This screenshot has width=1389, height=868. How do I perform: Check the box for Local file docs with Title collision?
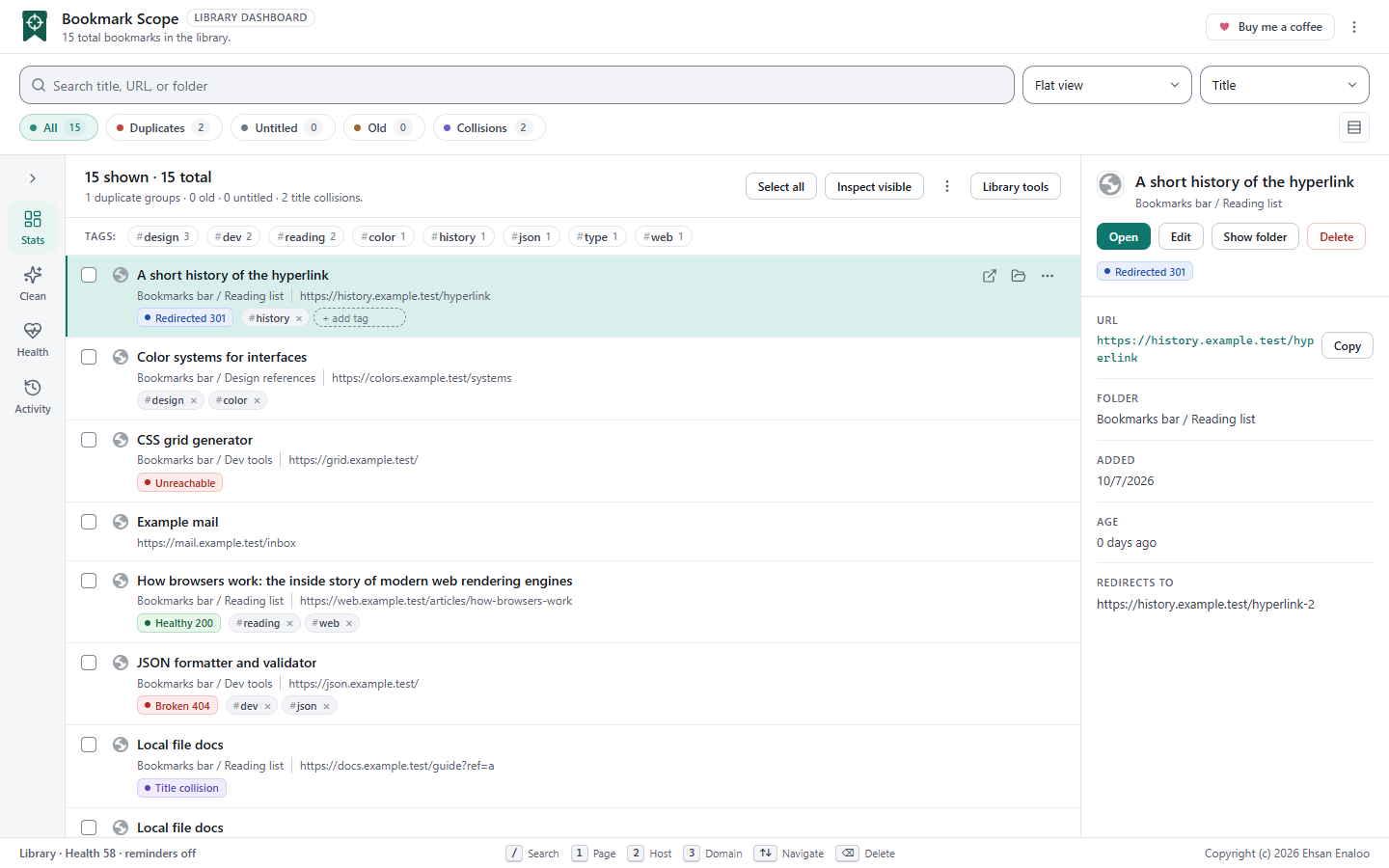click(89, 745)
